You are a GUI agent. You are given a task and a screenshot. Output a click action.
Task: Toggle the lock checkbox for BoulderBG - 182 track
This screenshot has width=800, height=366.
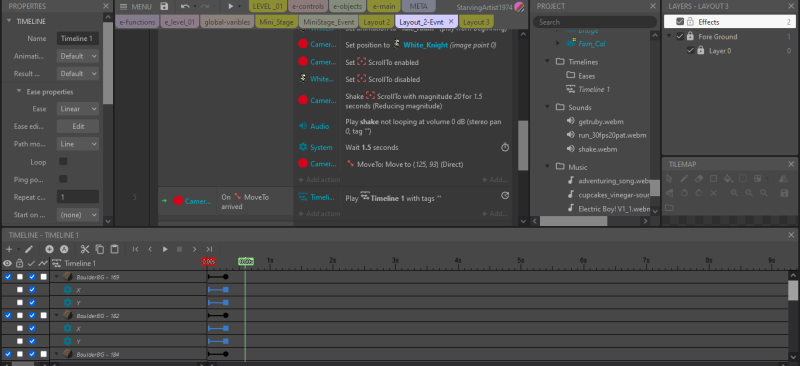pos(20,316)
